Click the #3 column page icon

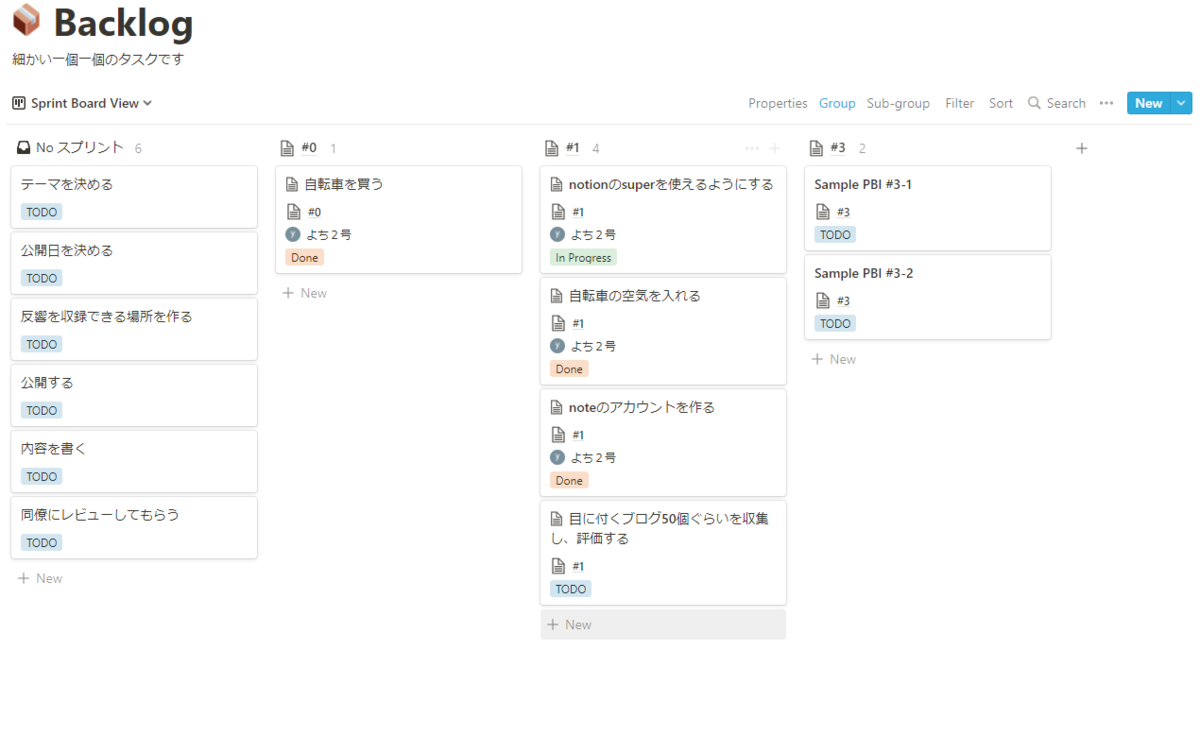point(816,148)
